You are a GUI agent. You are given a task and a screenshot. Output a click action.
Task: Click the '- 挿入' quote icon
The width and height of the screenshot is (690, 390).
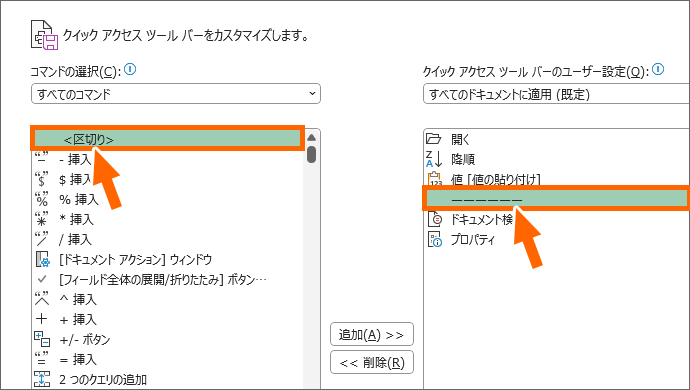tap(42, 159)
